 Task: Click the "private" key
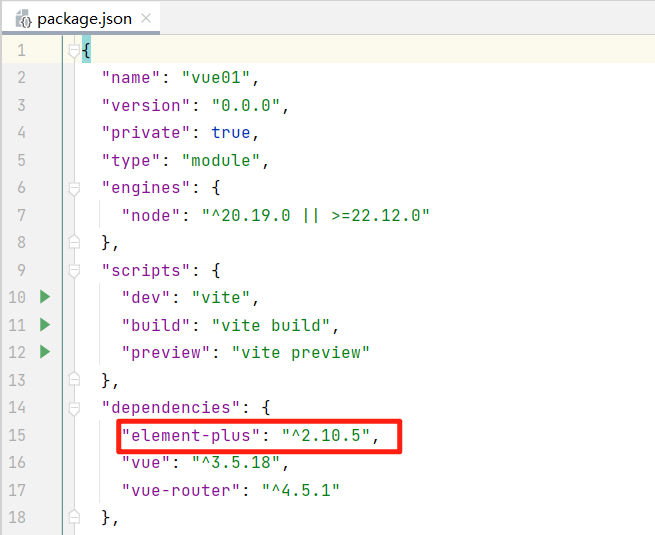146,133
